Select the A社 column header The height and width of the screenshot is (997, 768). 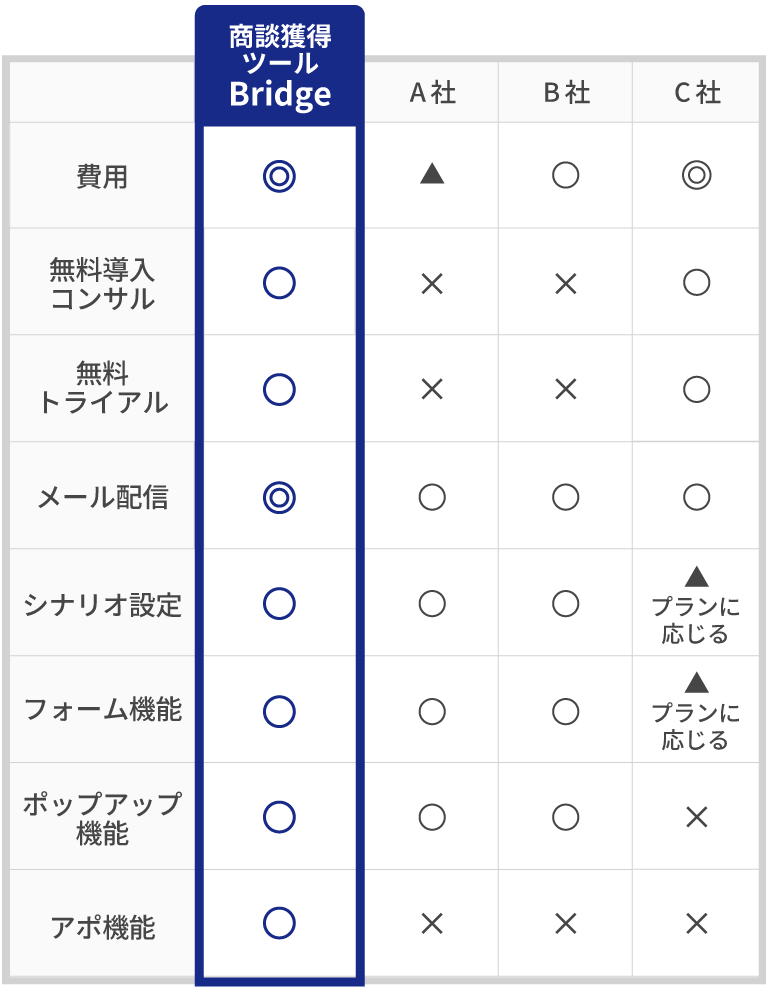[x=432, y=93]
